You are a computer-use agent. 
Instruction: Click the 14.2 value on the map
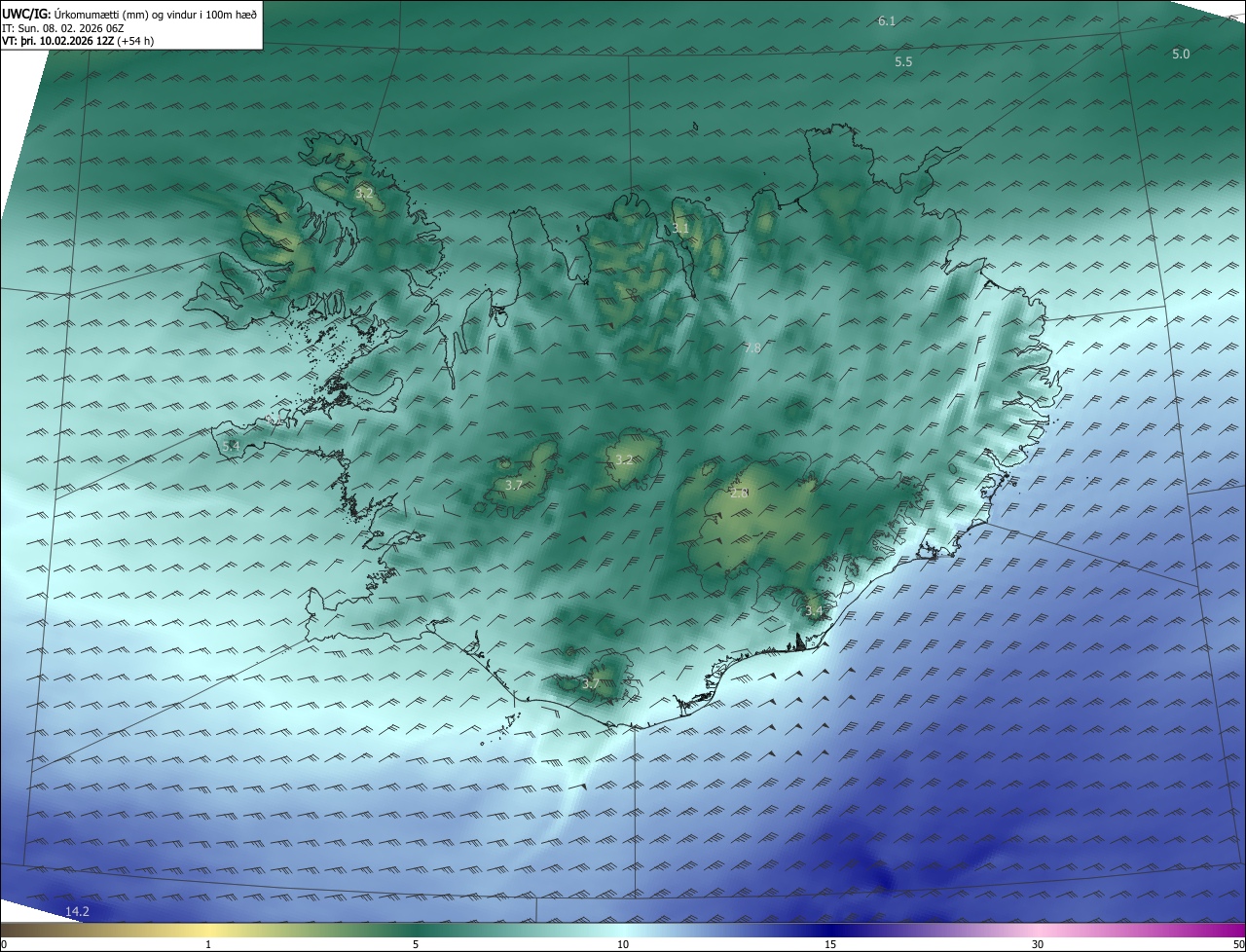77,911
